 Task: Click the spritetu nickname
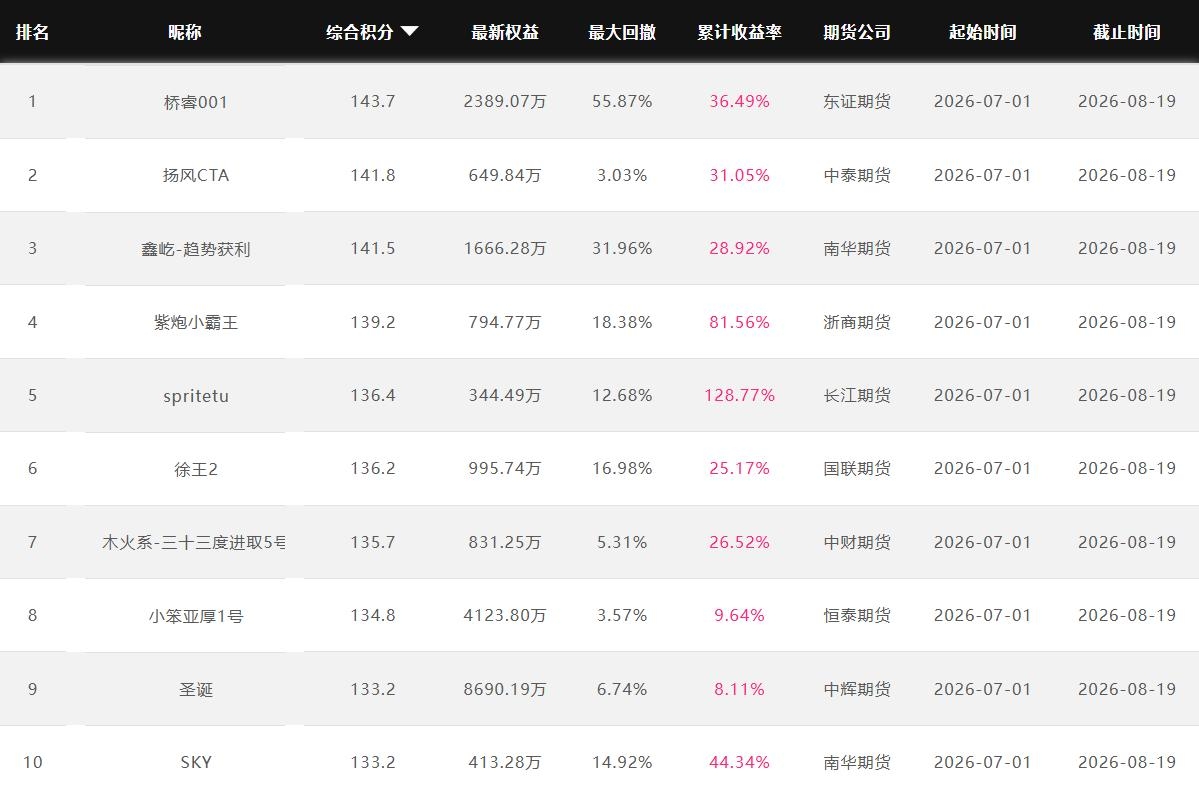coord(196,395)
